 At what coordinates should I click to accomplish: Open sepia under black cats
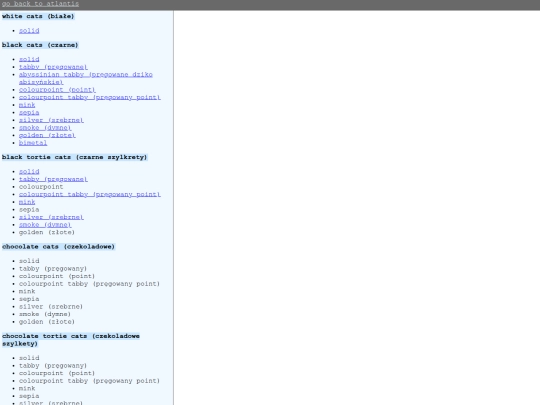pos(29,112)
